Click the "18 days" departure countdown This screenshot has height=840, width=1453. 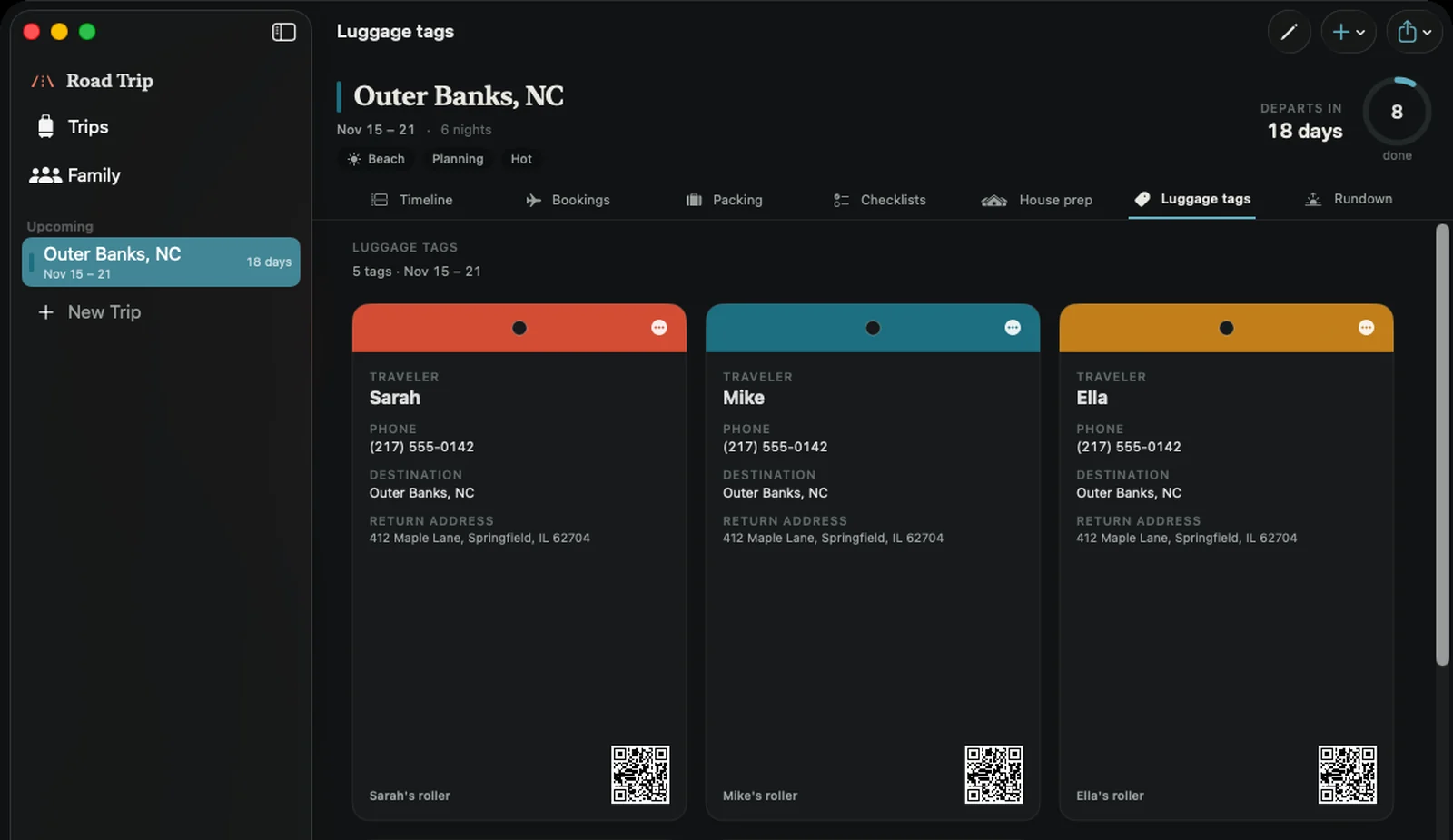coord(1305,131)
